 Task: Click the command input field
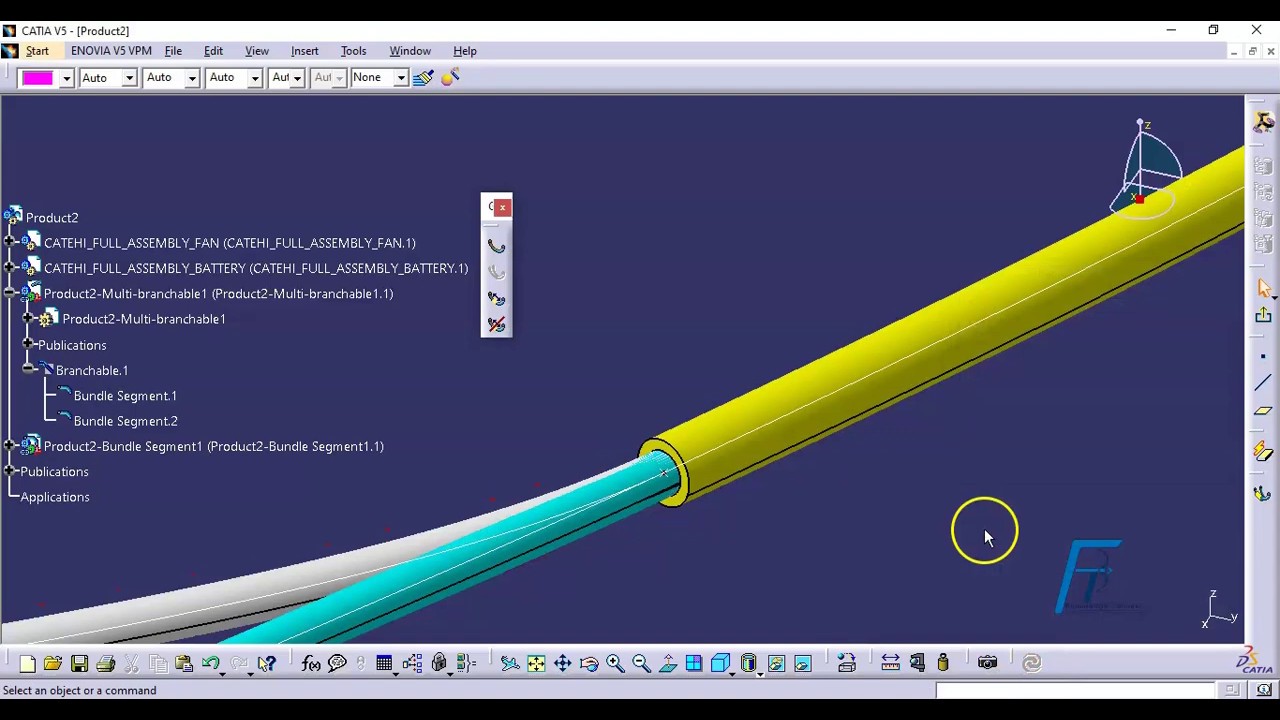[x=1075, y=690]
